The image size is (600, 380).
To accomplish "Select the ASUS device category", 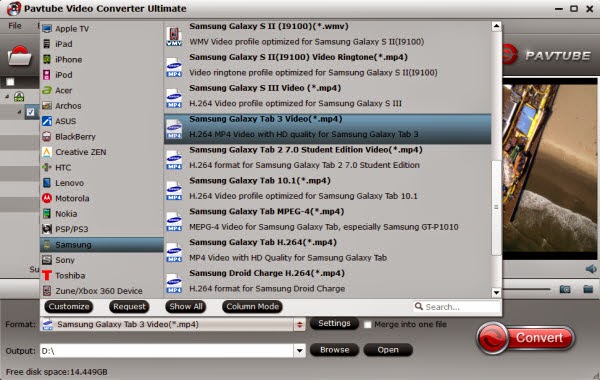I will click(x=102, y=121).
